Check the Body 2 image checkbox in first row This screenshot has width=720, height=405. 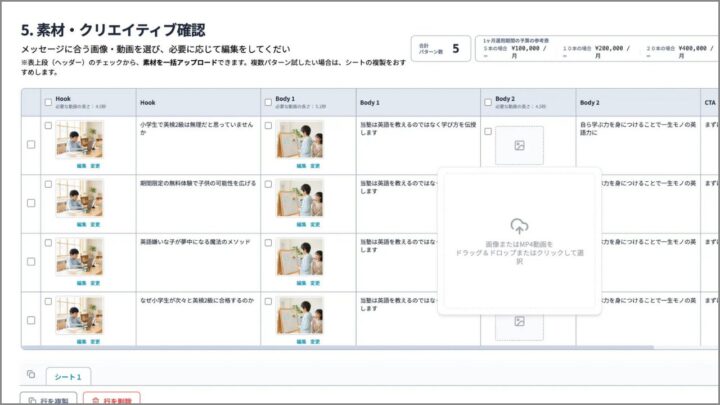tap(488, 131)
